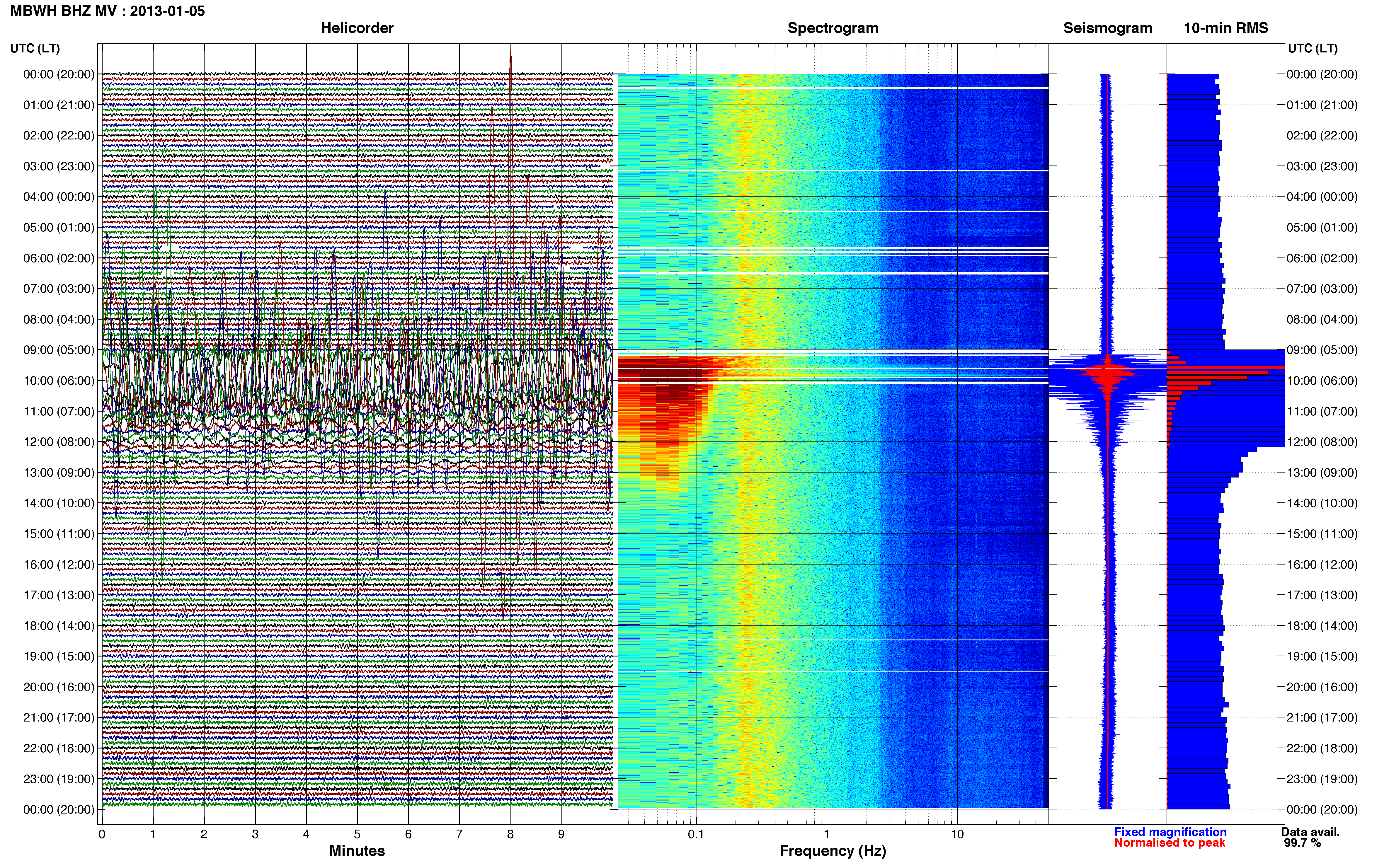Click left time label '00:00 (20:00)' at top
The image size is (1389, 868).
tap(59, 74)
